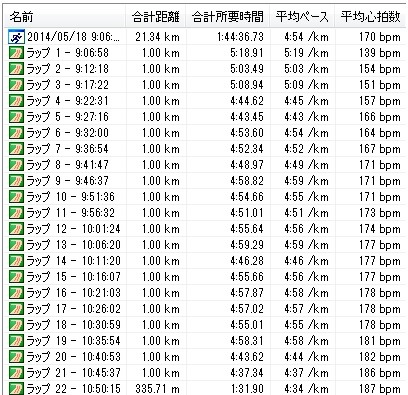Sort by the 合計所要時間 column header
Image resolution: width=408 pixels, height=395 pixels.
pyautogui.click(x=228, y=17)
